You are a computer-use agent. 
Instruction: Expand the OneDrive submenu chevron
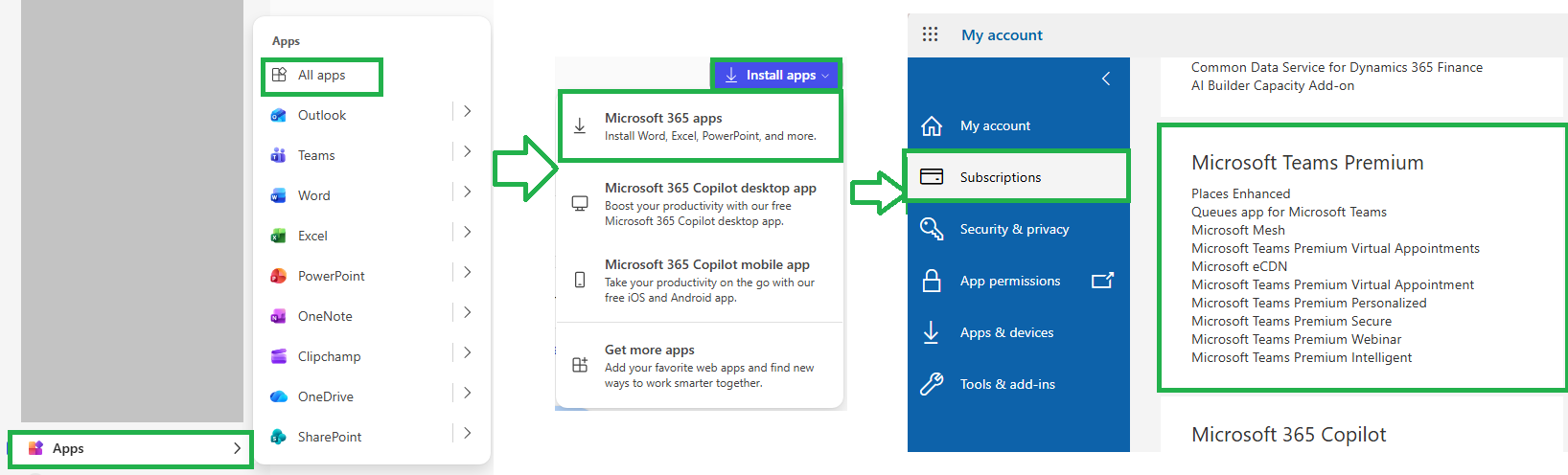pos(467,393)
